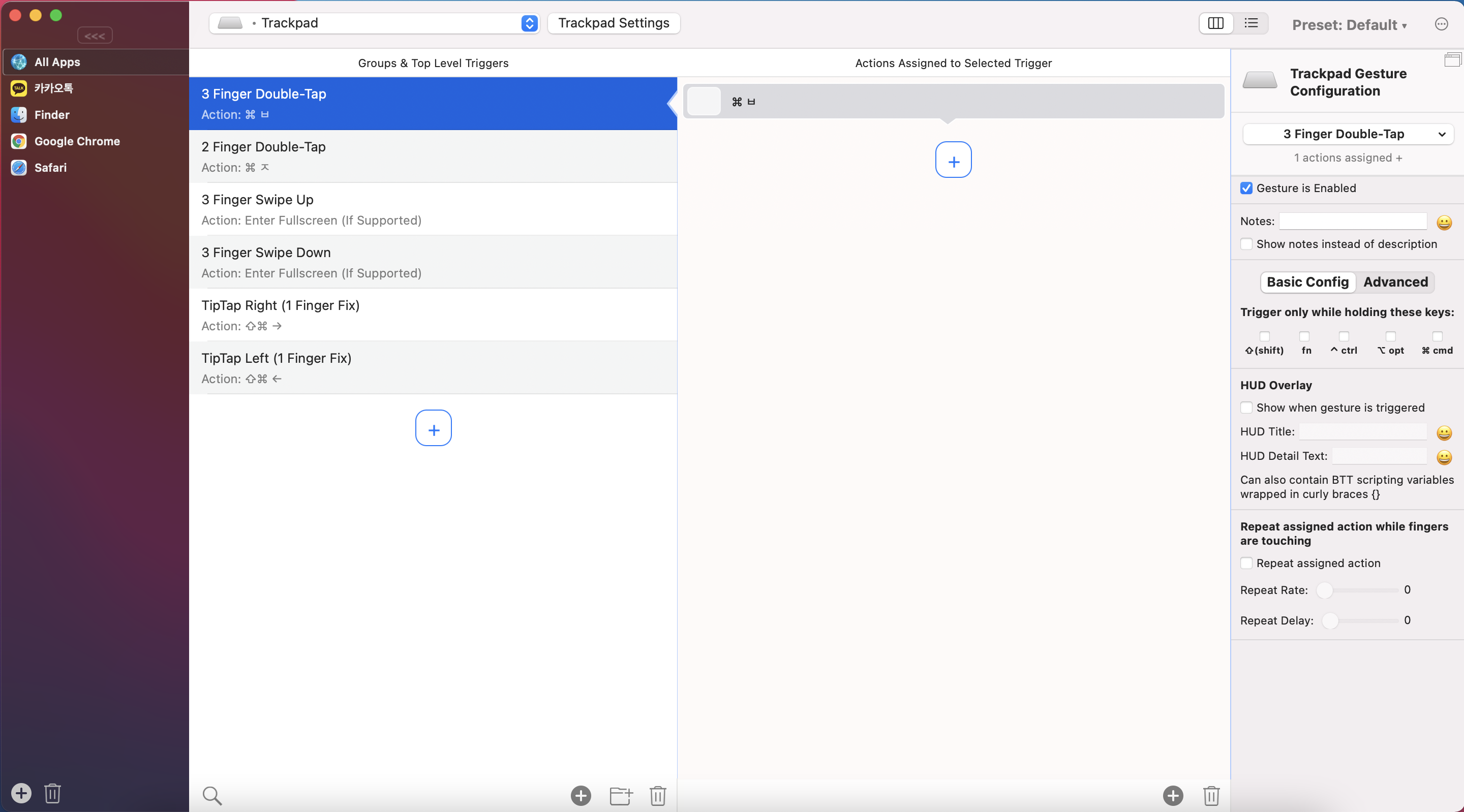Viewport: 1464px width, 812px height.
Task: Focus the HUD Detail Text field
Action: pyautogui.click(x=1379, y=456)
